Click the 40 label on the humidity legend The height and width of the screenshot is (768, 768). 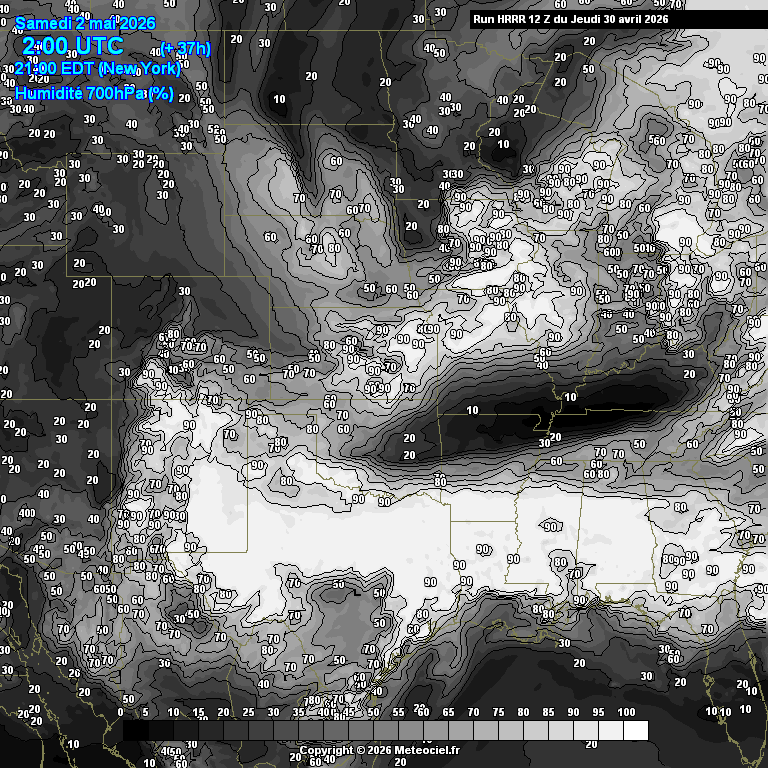pyautogui.click(x=324, y=713)
